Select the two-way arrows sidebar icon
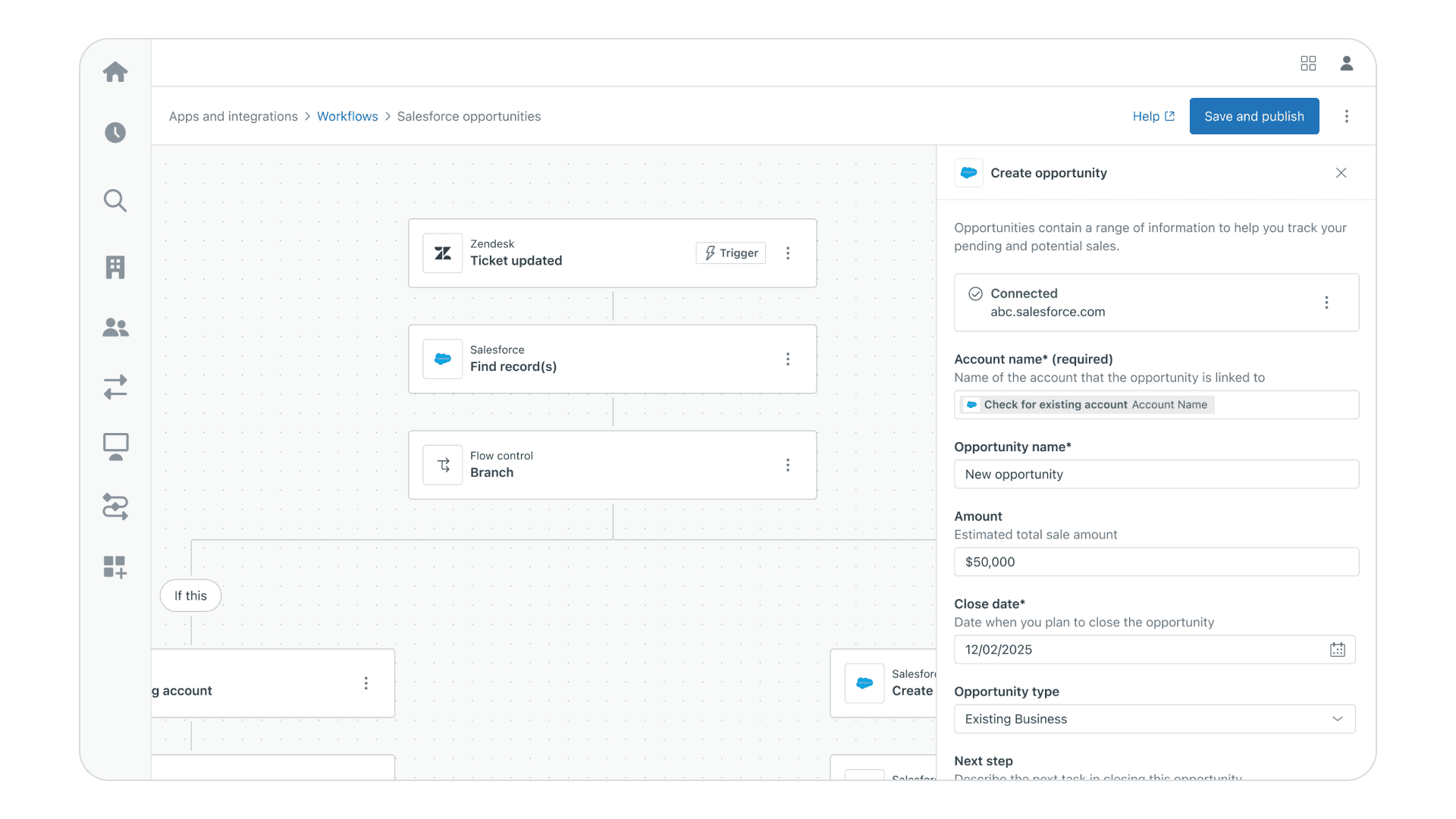1456x819 pixels. point(115,387)
